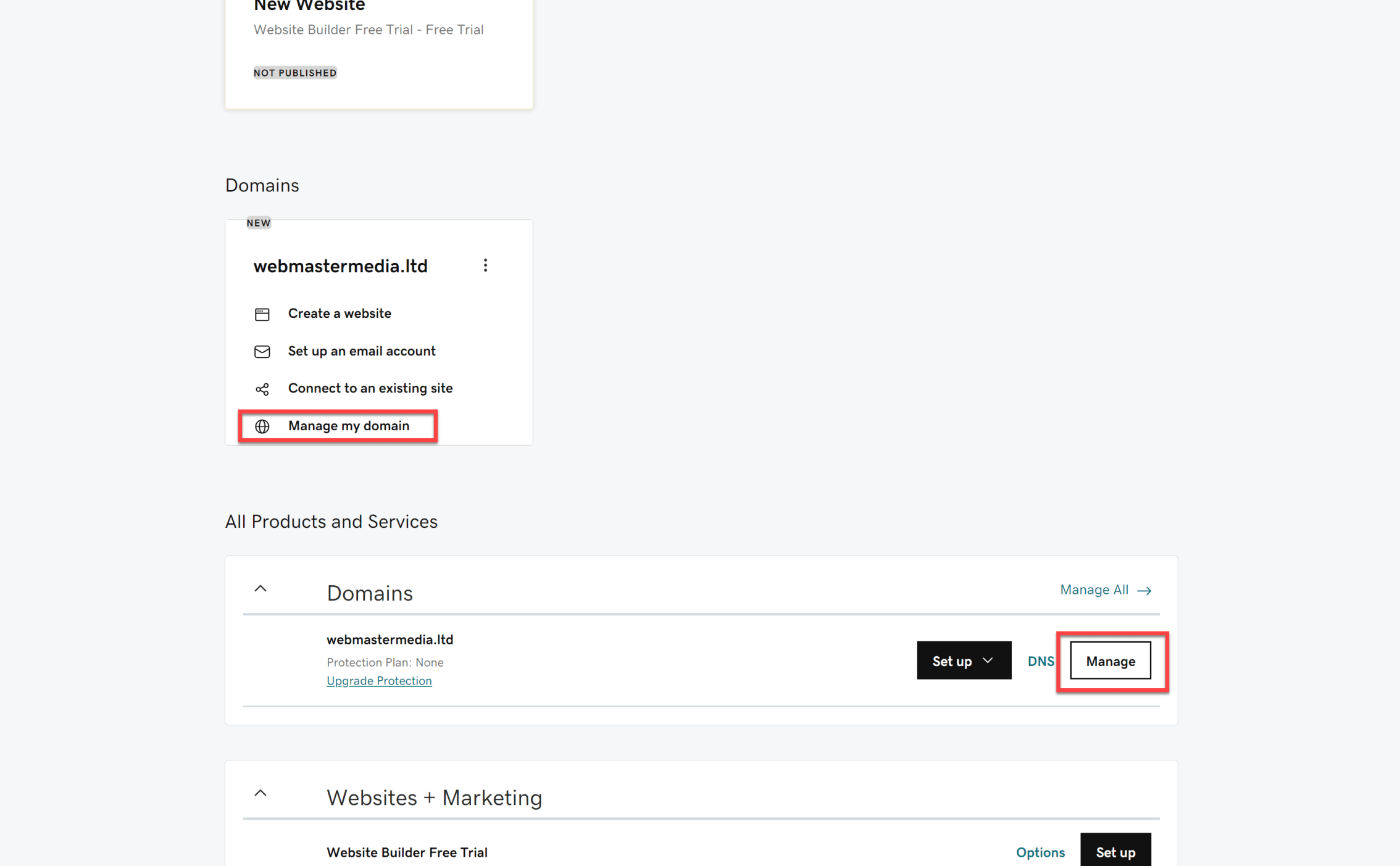
Task: Click the NEW badge on domain card
Action: click(259, 223)
